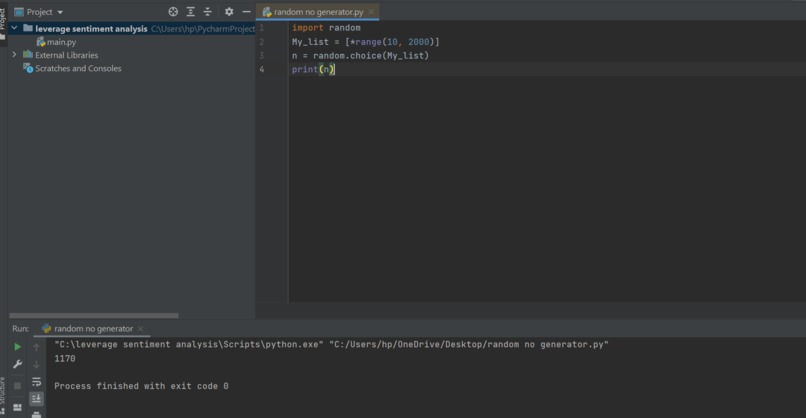Click 'Process finished with exit code 0'
Viewport: 806px width, 418px height.
141,386
